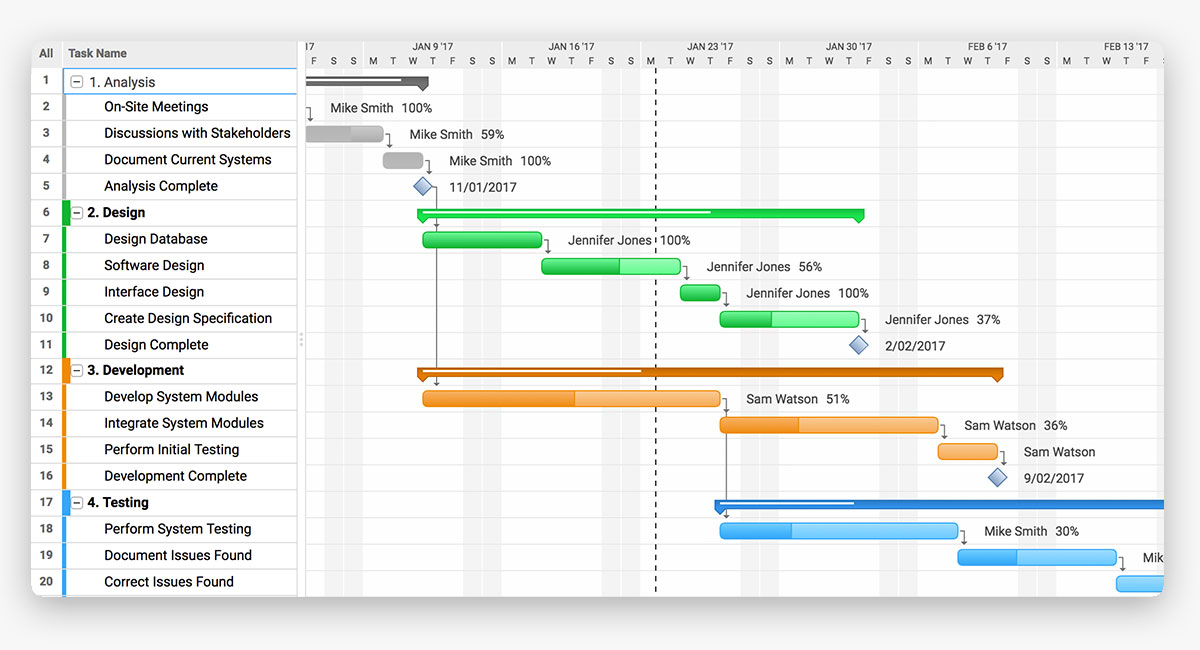Select the Design Database green task bar
Viewport: 1200px width, 650px height.
(482, 240)
